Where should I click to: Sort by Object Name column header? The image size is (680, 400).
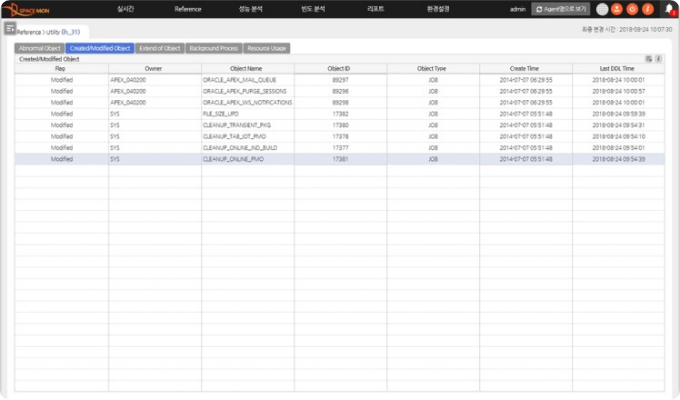[246, 68]
